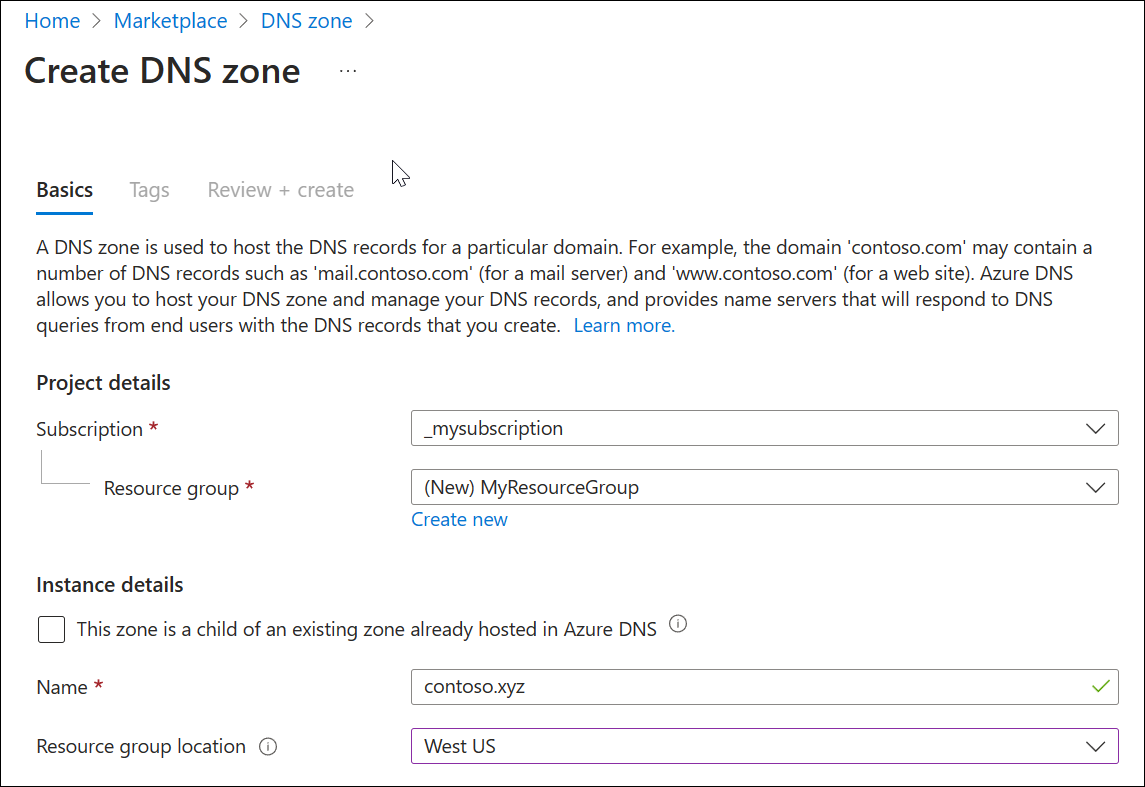Screen dimensions: 1145x787
Task: Click breadcrumb chevron after Home
Action: (x=97, y=21)
